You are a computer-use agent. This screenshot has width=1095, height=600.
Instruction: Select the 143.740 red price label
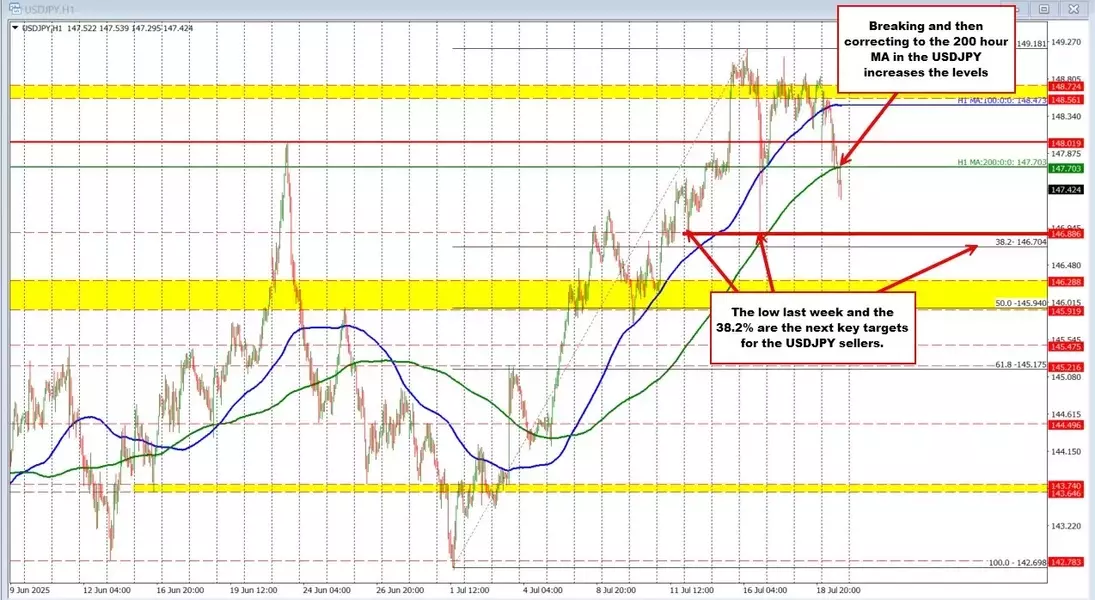(x=1066, y=485)
